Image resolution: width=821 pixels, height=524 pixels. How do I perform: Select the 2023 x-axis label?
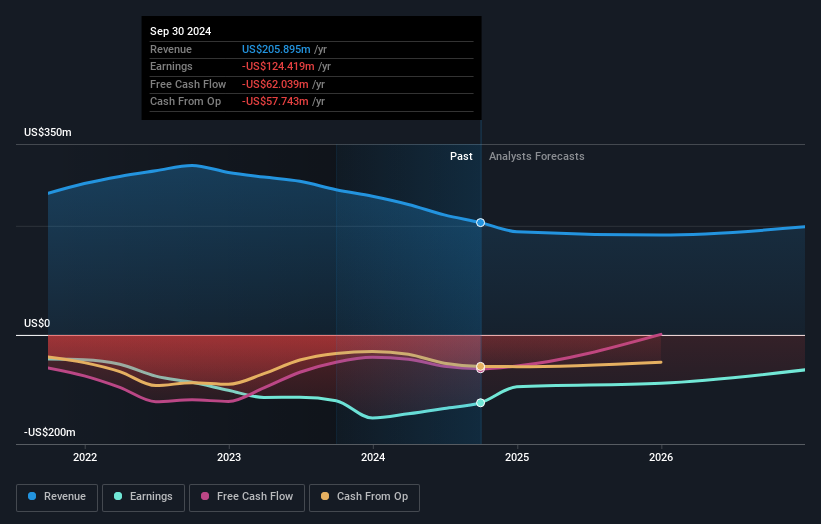point(229,457)
